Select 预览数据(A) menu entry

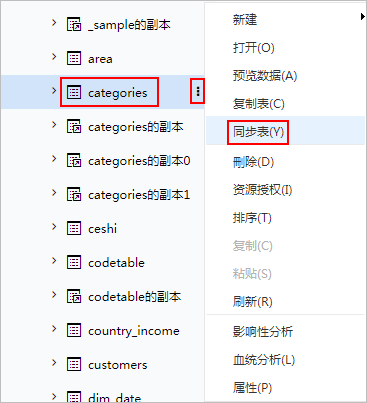pyautogui.click(x=265, y=76)
